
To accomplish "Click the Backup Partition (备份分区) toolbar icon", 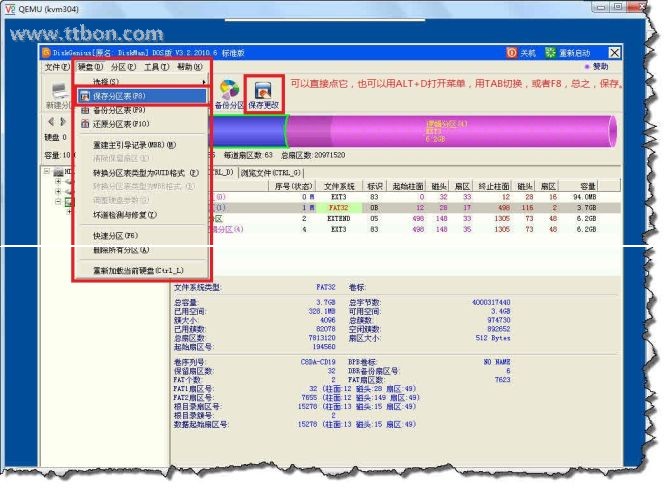I will (229, 89).
